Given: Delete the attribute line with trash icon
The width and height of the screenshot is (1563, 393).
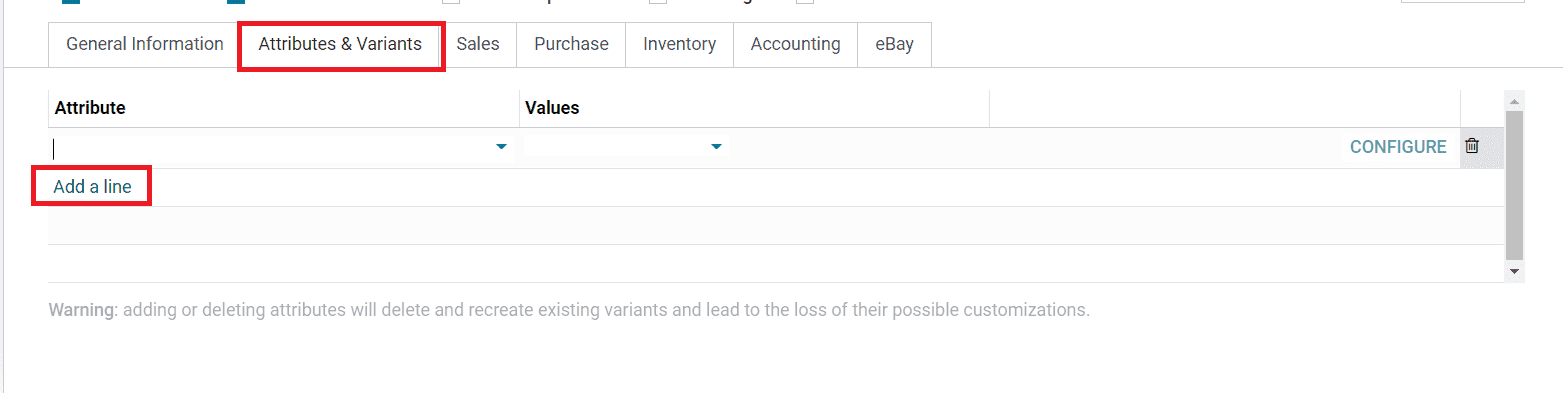Looking at the screenshot, I should point(1471,146).
